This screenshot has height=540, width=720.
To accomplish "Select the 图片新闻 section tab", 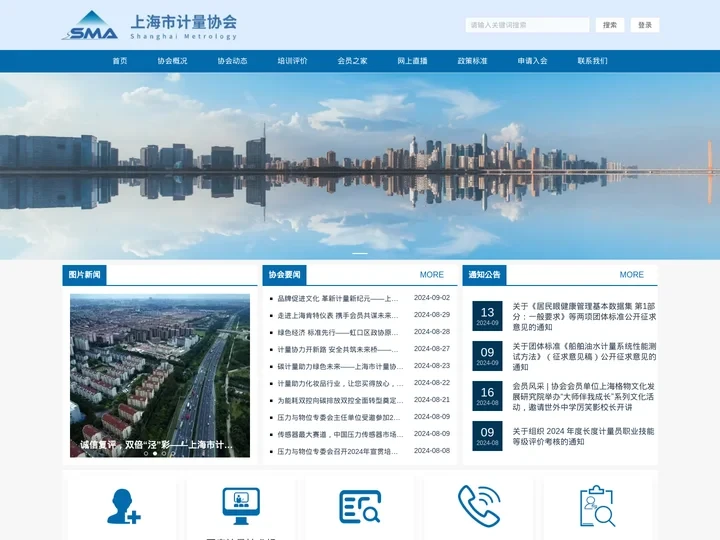I will point(84,275).
